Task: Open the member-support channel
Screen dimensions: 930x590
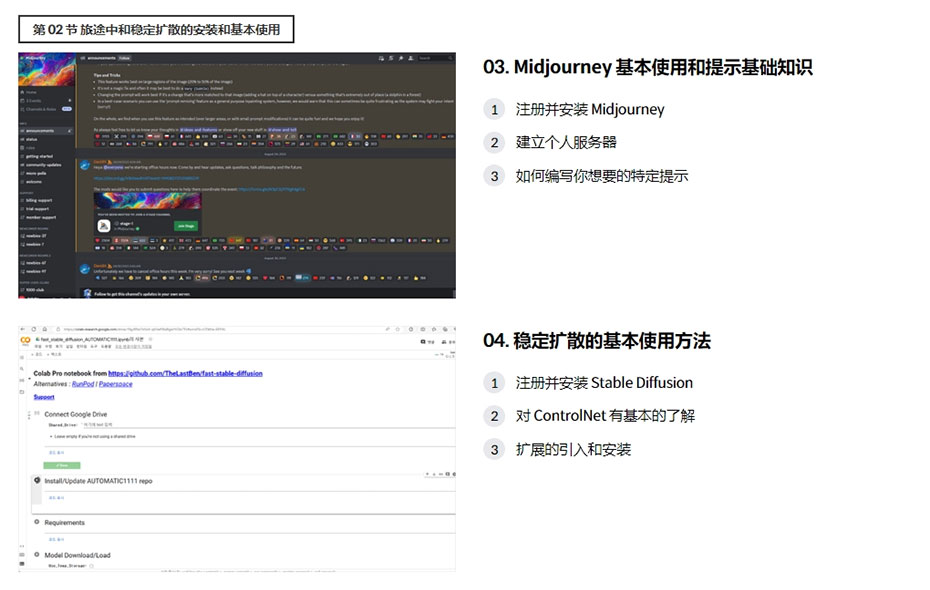Action: point(40,218)
